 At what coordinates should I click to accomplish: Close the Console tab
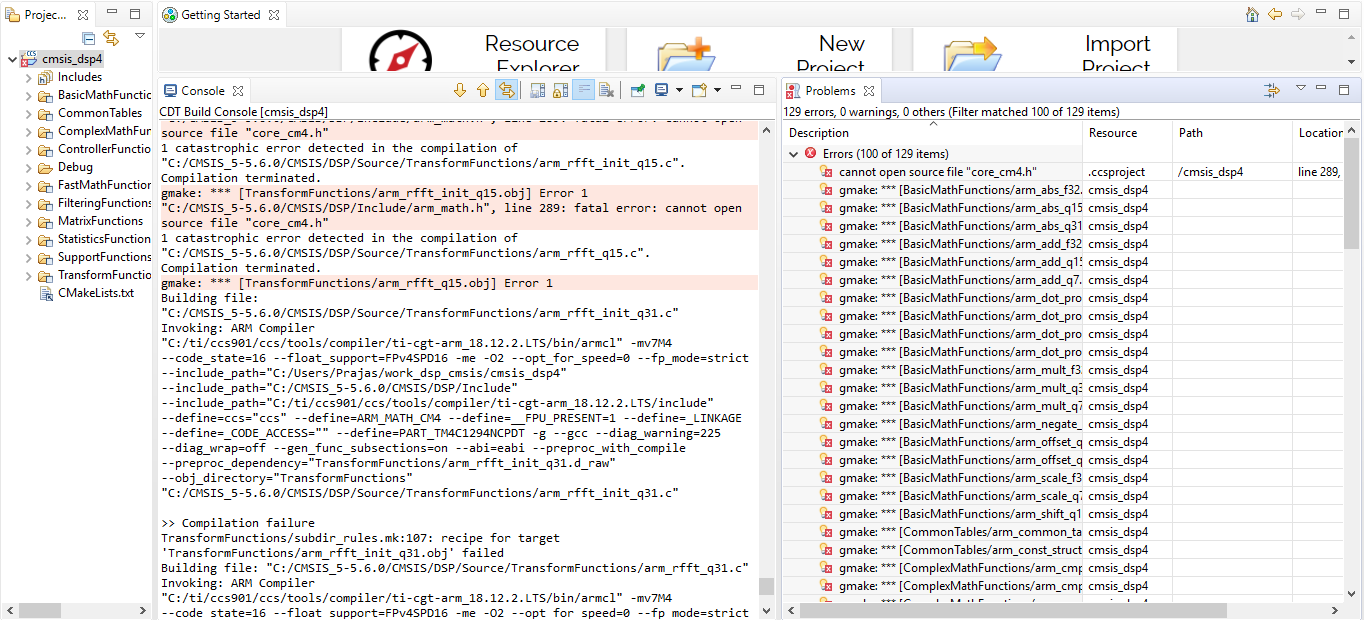pyautogui.click(x=240, y=91)
